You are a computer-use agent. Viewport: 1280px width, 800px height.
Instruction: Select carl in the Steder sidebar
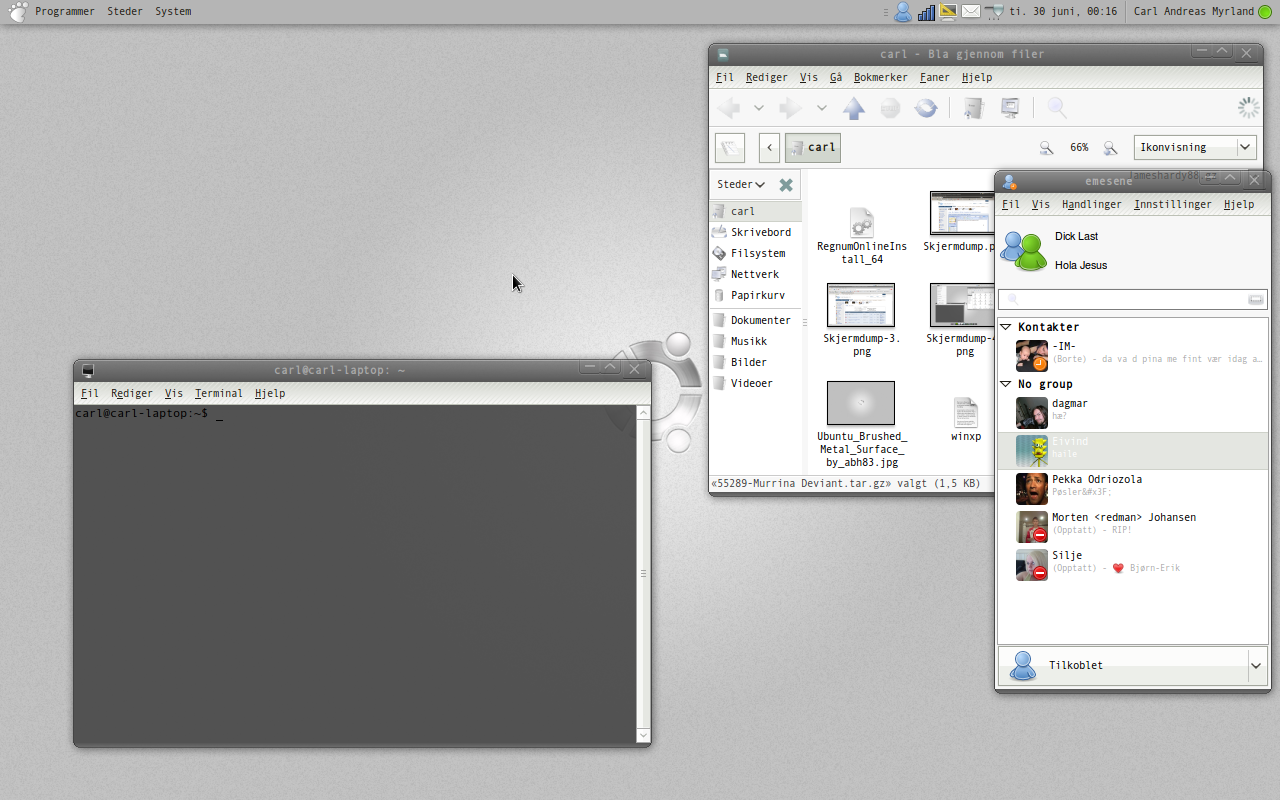[x=755, y=211]
